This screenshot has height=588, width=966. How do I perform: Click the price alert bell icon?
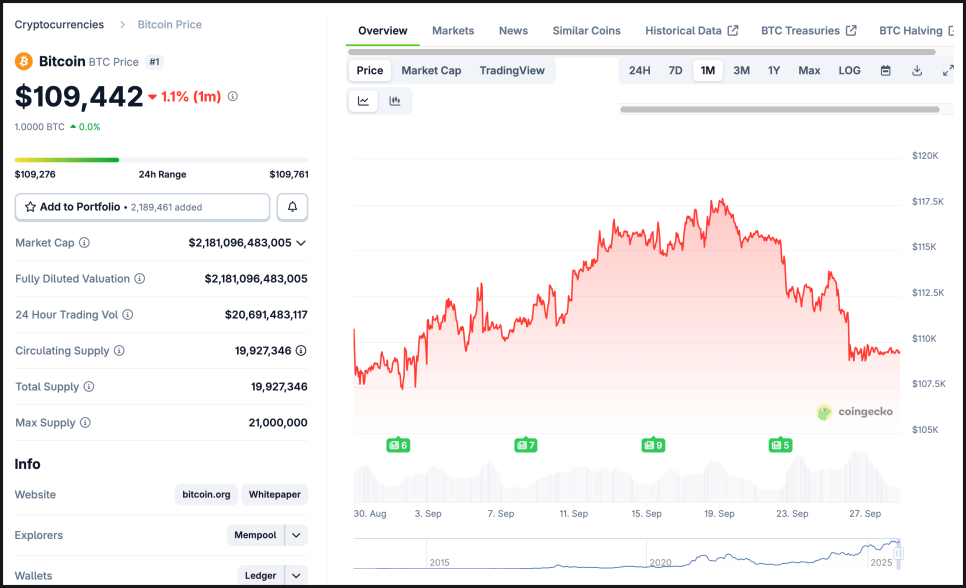(292, 207)
